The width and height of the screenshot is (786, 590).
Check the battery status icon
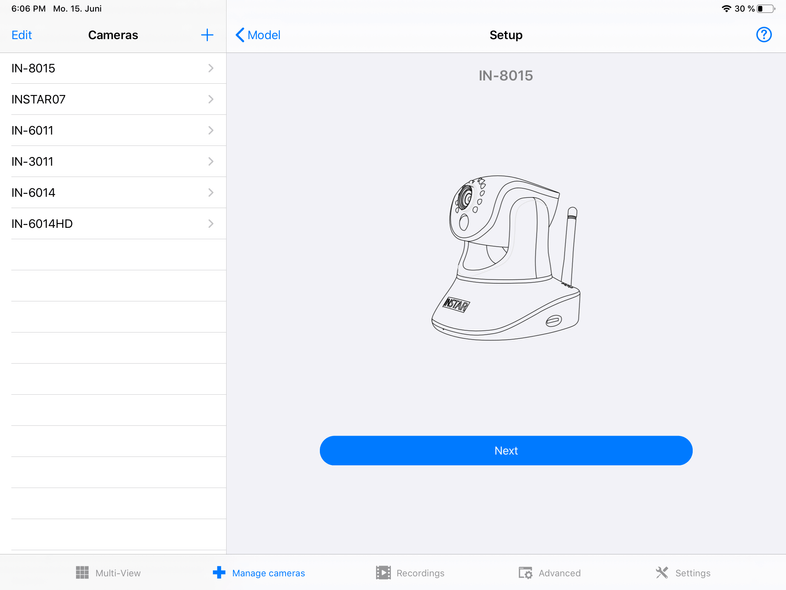click(x=766, y=8)
